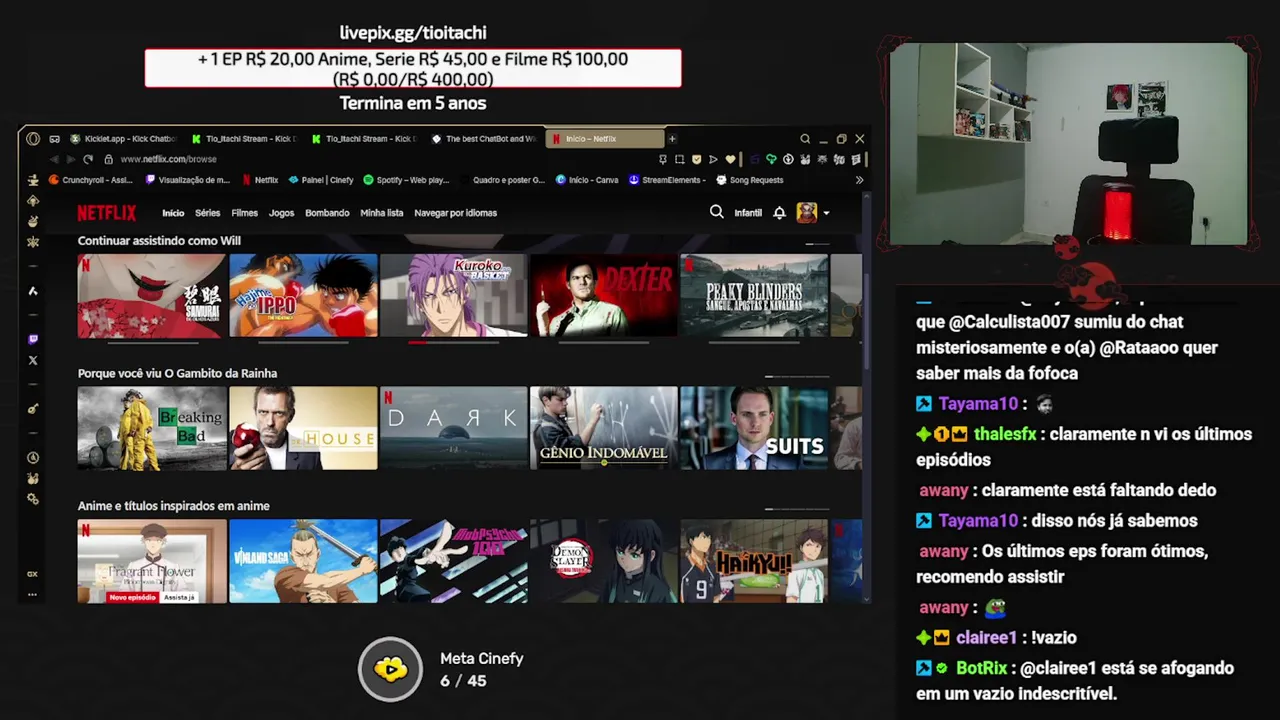This screenshot has height=720, width=1280.
Task: Select the Início – Netflix tab
Action: coord(604,139)
